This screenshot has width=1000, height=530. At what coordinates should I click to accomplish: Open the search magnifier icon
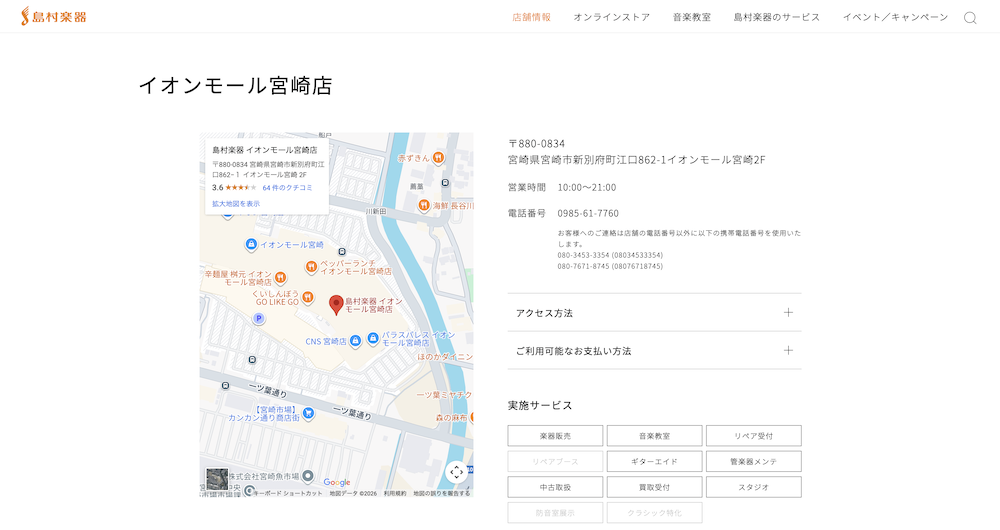(x=970, y=18)
